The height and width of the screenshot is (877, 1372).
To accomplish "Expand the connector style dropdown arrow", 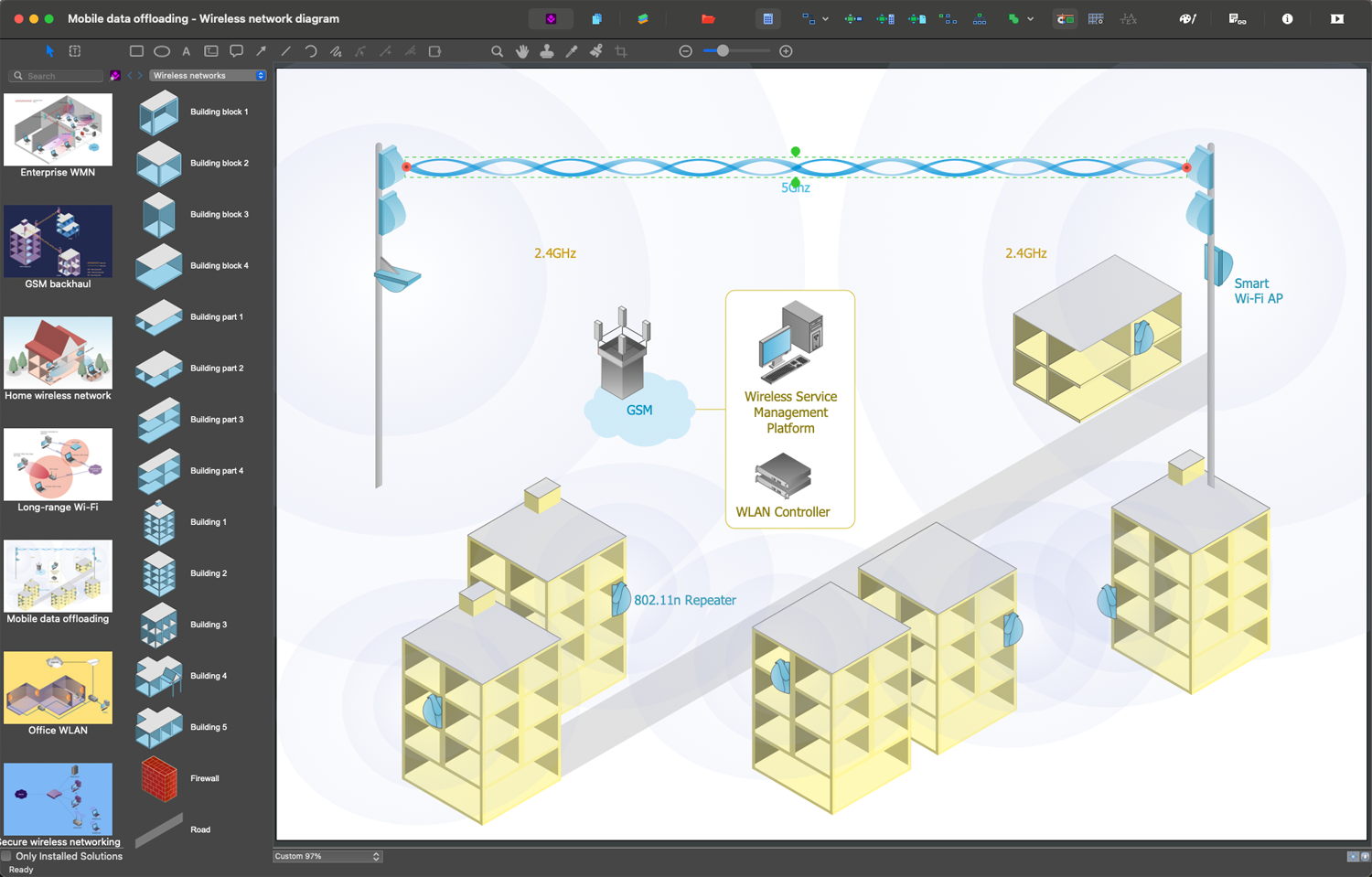I will pos(825,19).
